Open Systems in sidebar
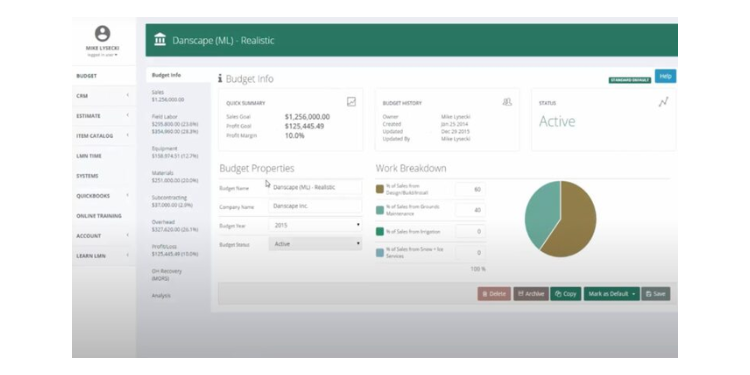 coord(104,176)
